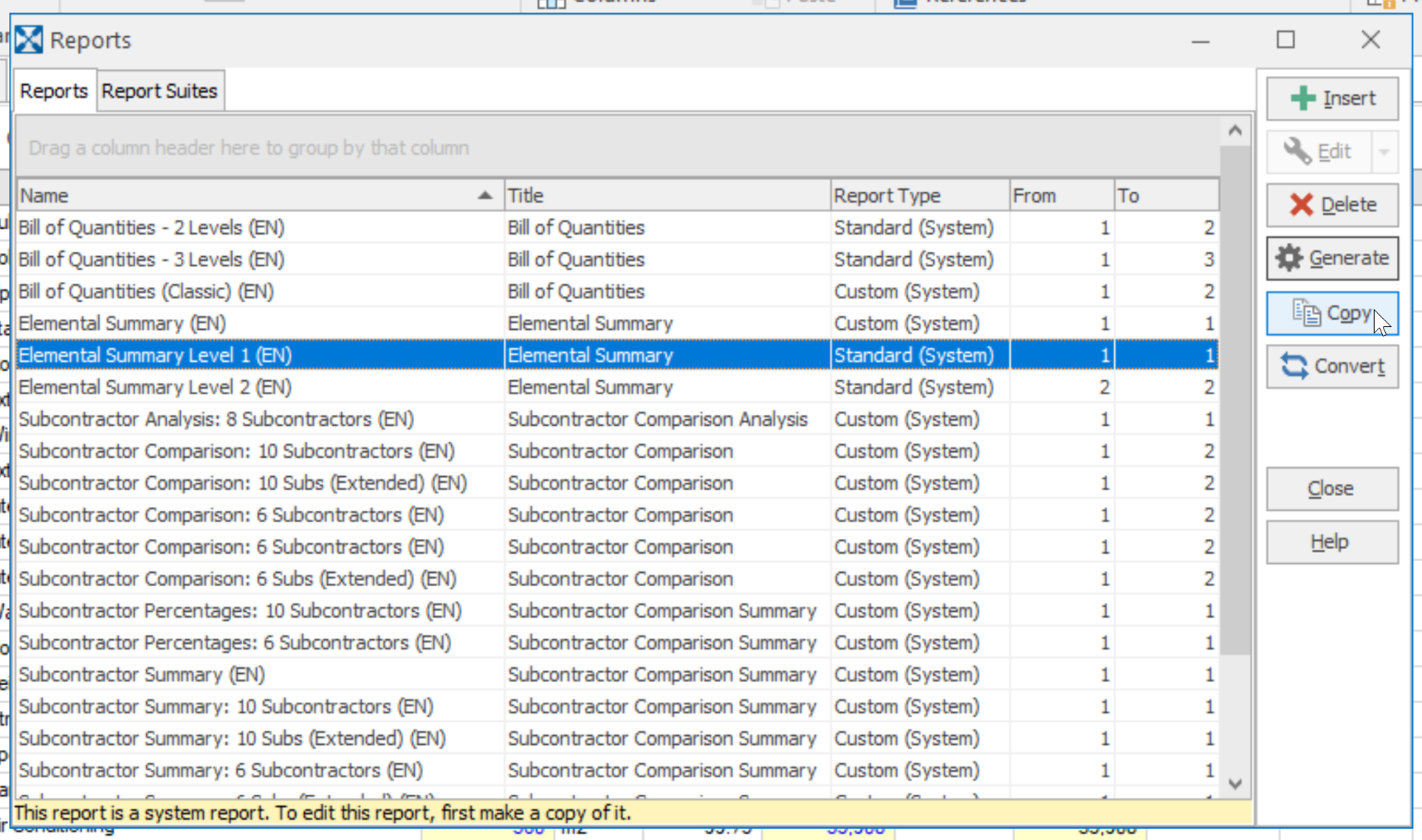Image resolution: width=1422 pixels, height=840 pixels.
Task: Select the Reports tab
Action: pyautogui.click(x=54, y=91)
